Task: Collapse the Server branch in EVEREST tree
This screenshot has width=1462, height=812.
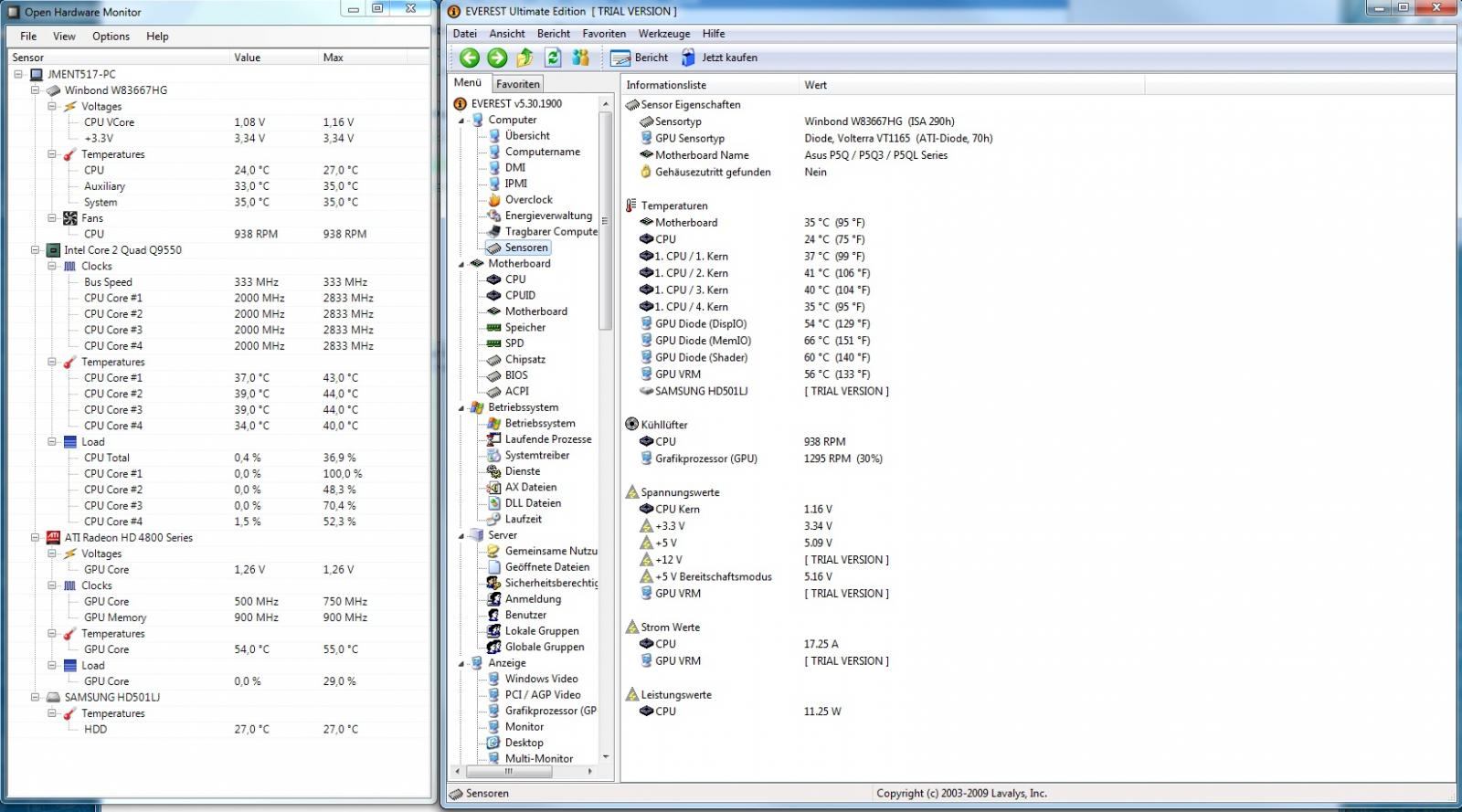Action: point(461,536)
